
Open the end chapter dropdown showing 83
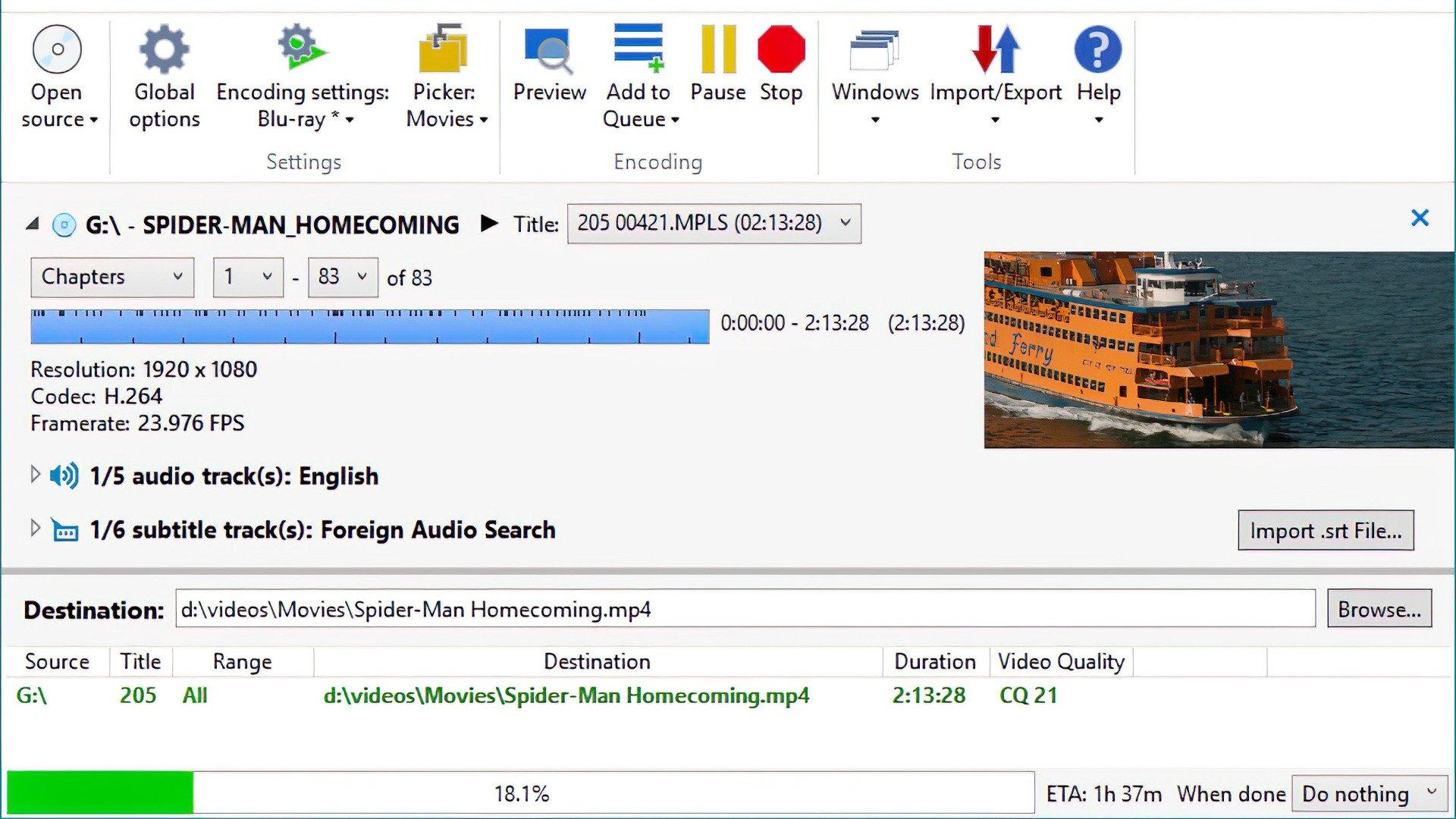pos(342,277)
